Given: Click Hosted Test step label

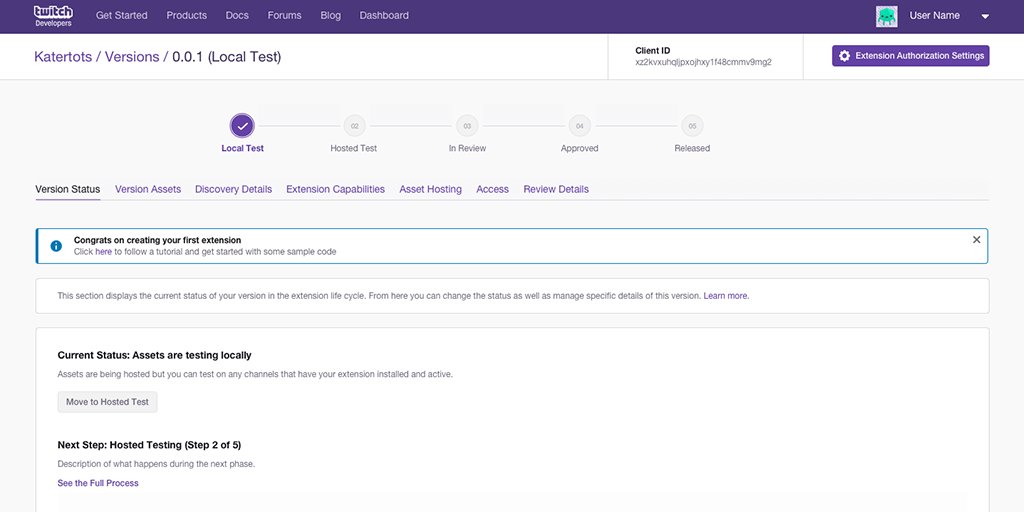Looking at the screenshot, I should [353, 148].
